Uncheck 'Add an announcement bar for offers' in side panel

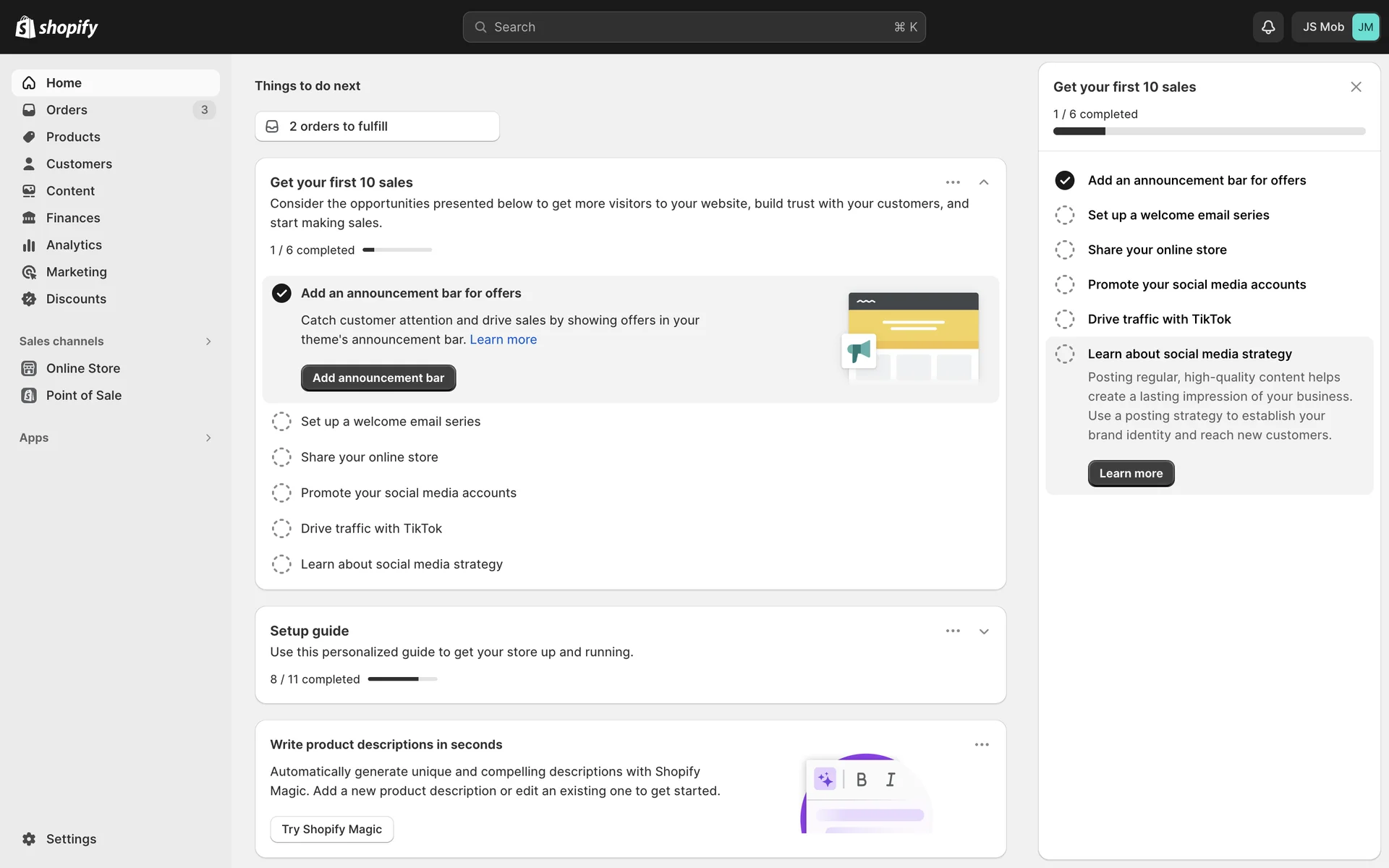1064,180
